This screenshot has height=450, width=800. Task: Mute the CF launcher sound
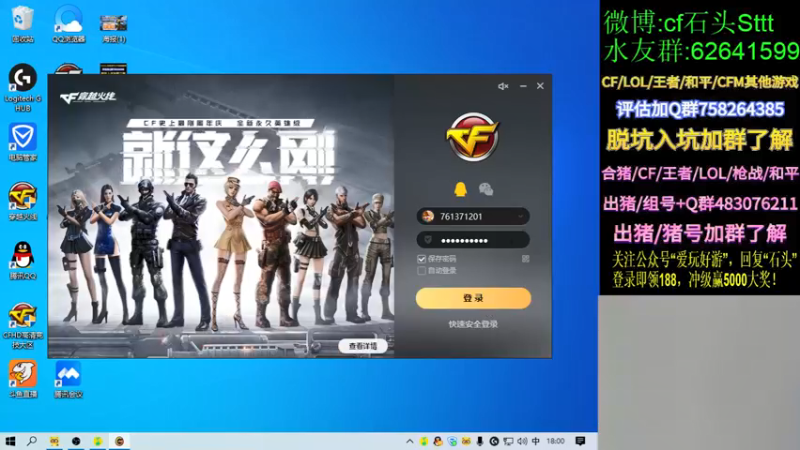coord(503,86)
